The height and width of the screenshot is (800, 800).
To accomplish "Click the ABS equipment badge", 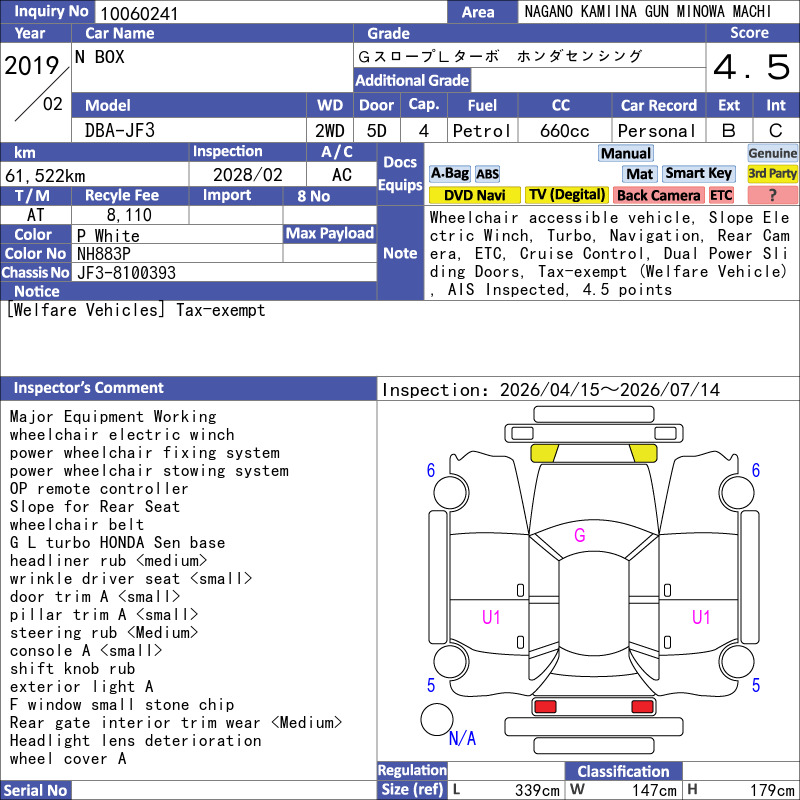I will (487, 174).
